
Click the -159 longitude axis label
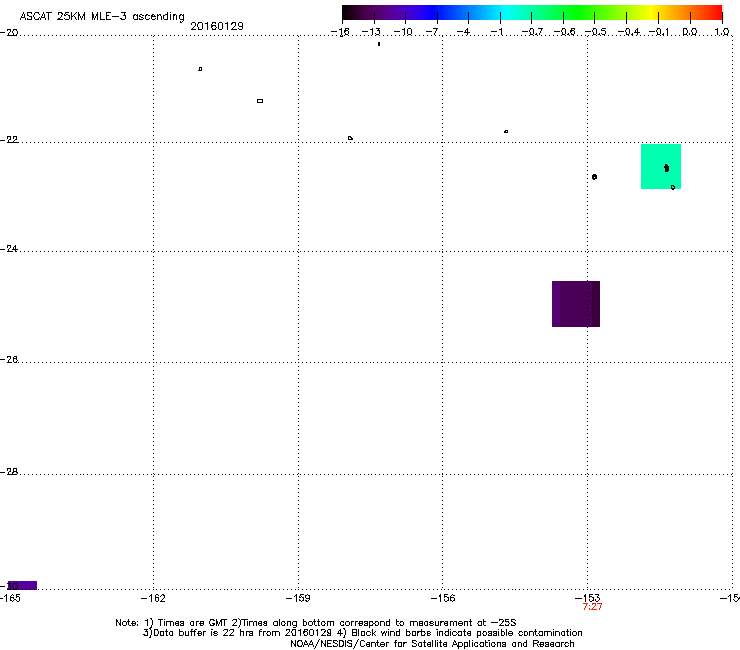(x=298, y=599)
